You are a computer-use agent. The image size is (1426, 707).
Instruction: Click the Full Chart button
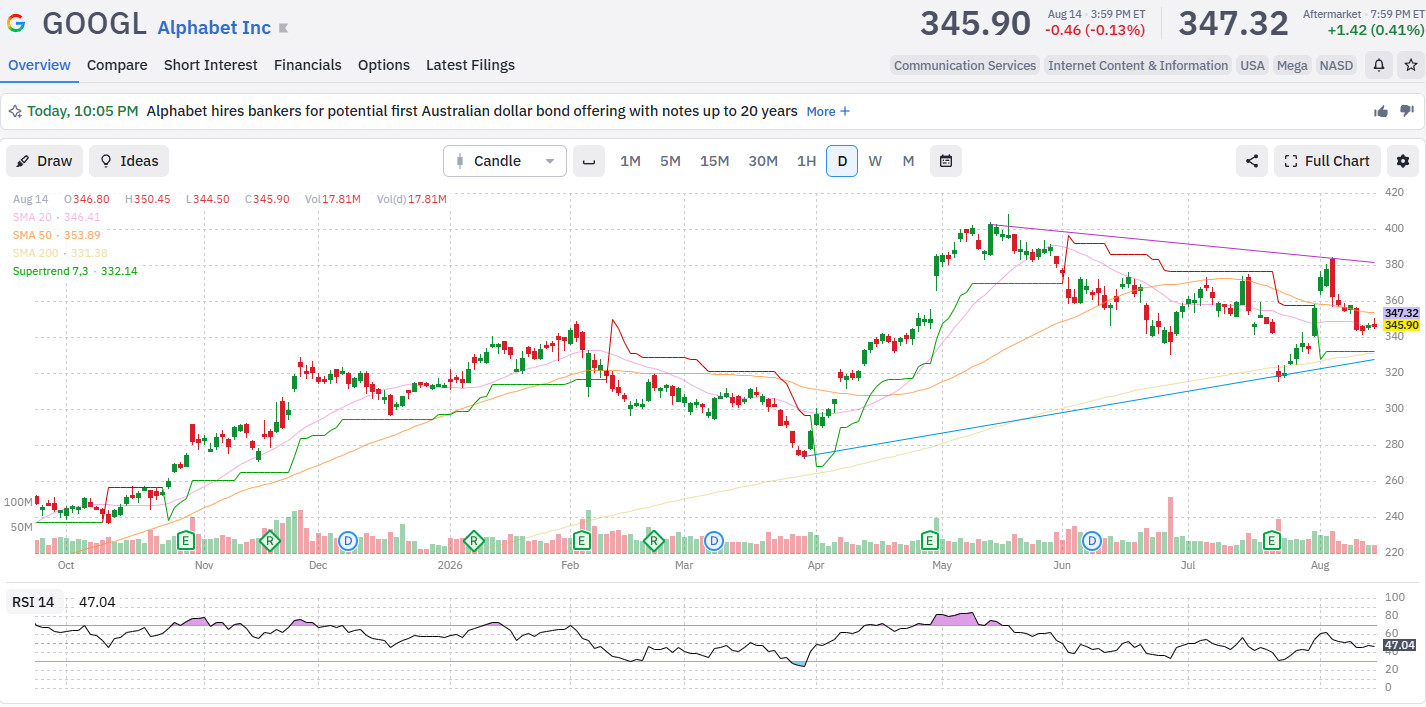(1327, 161)
